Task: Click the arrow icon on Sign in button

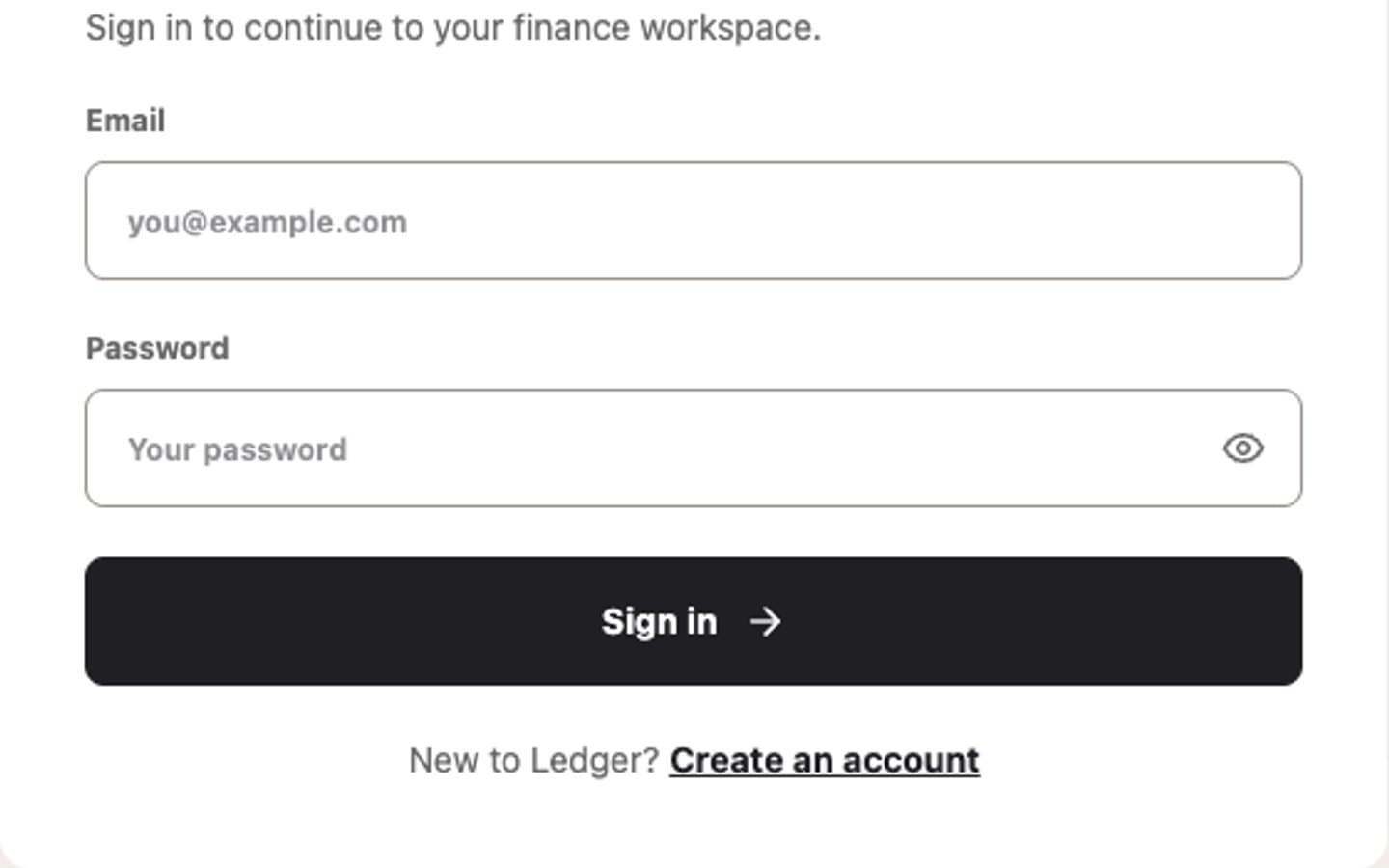Action: tap(766, 621)
